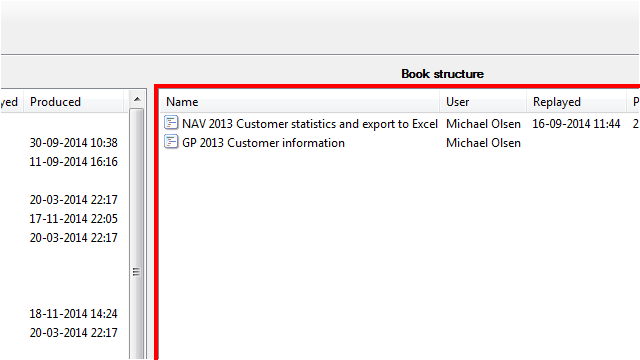Click the vertical scrollbar thumb grip

point(136,272)
